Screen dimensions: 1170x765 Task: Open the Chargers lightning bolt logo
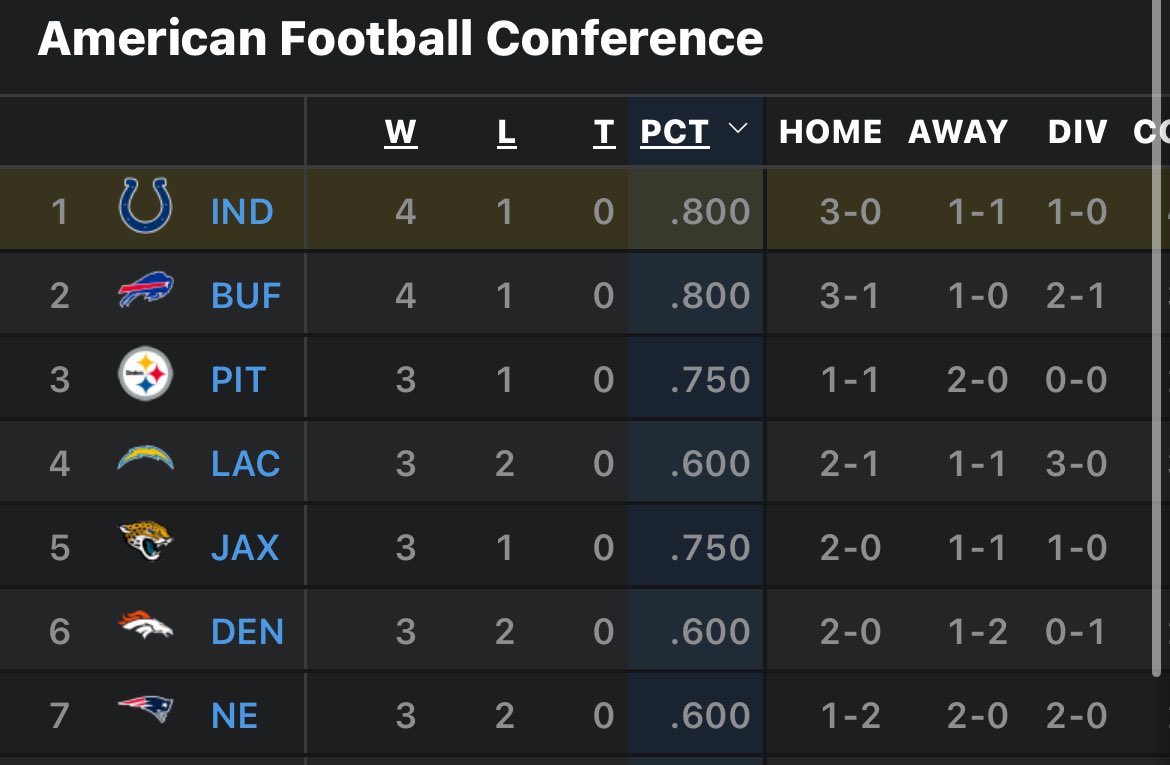click(146, 458)
